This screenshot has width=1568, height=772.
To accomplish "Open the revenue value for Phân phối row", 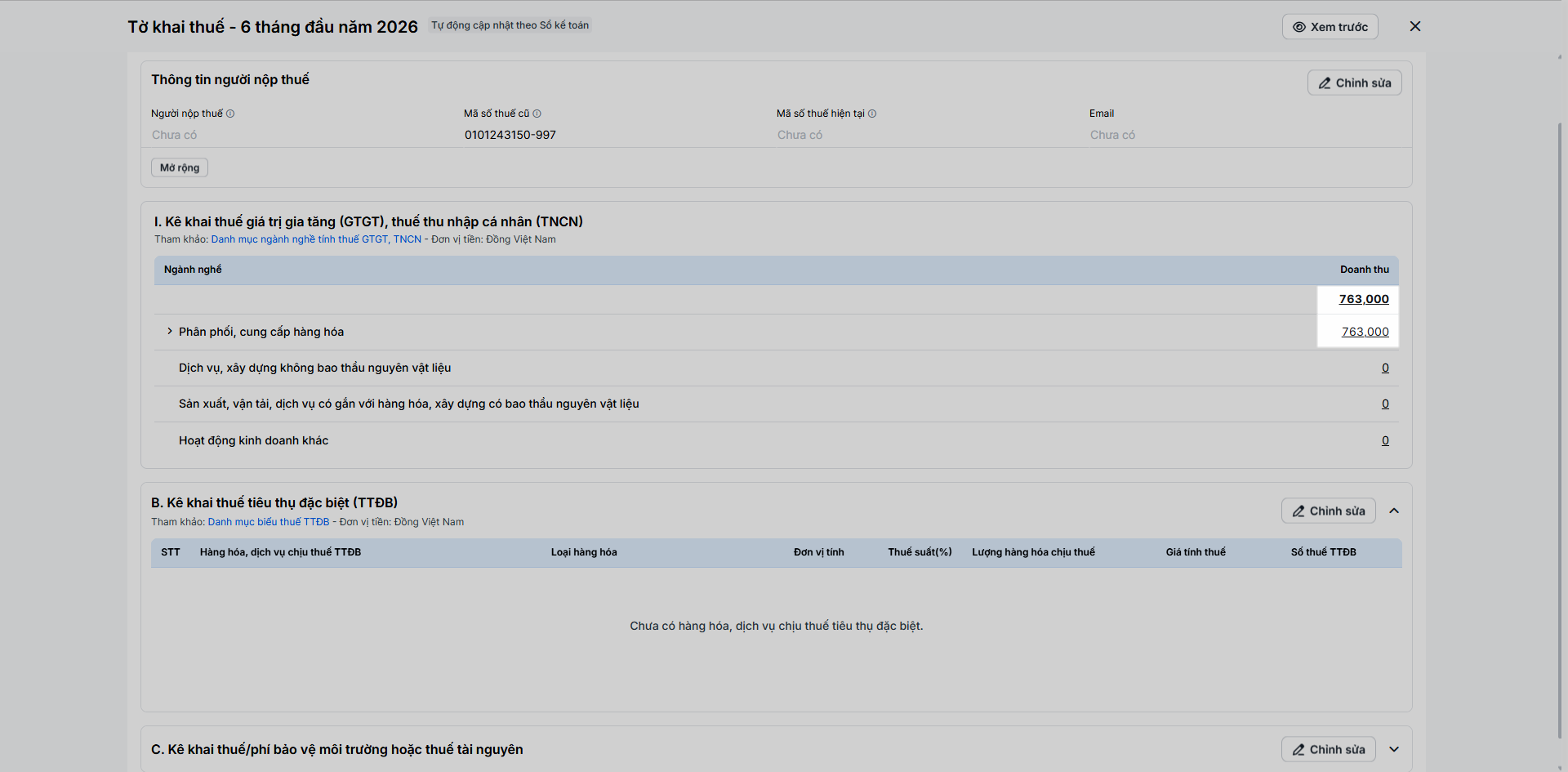I will 1365,332.
